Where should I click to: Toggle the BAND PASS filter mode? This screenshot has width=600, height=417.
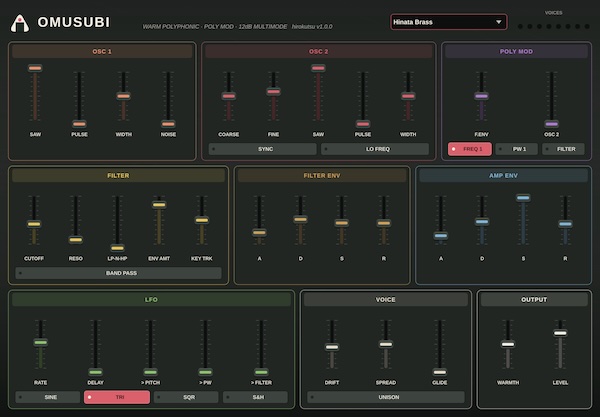tap(118, 273)
